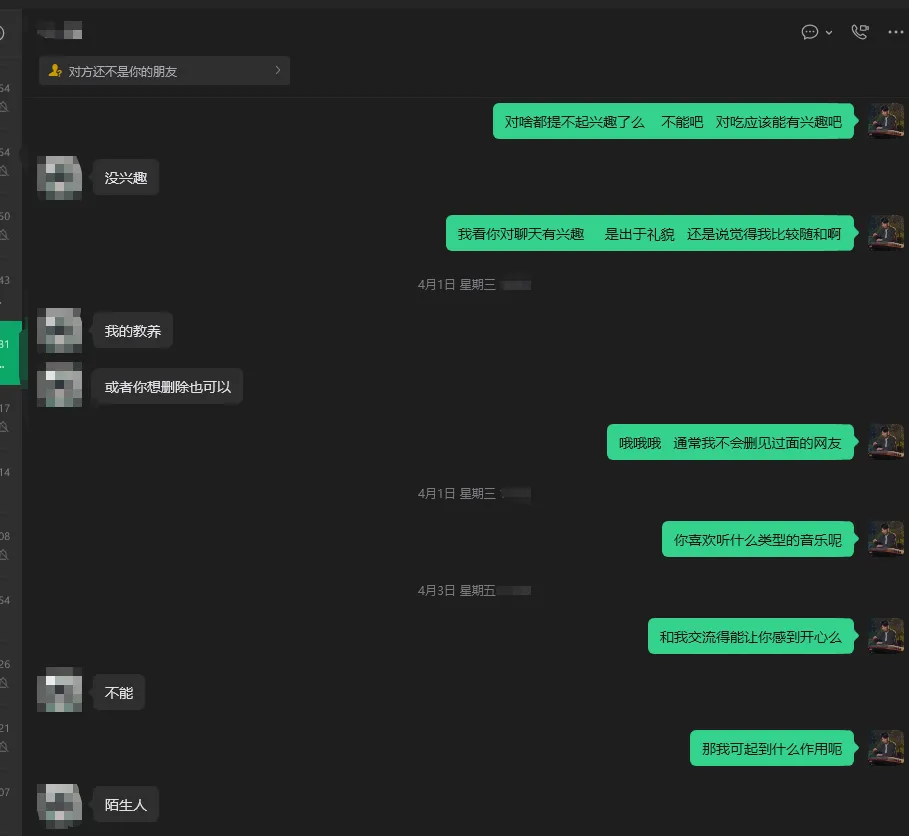This screenshot has width=909, height=836.
Task: Open the three-dots more menu
Action: click(896, 32)
